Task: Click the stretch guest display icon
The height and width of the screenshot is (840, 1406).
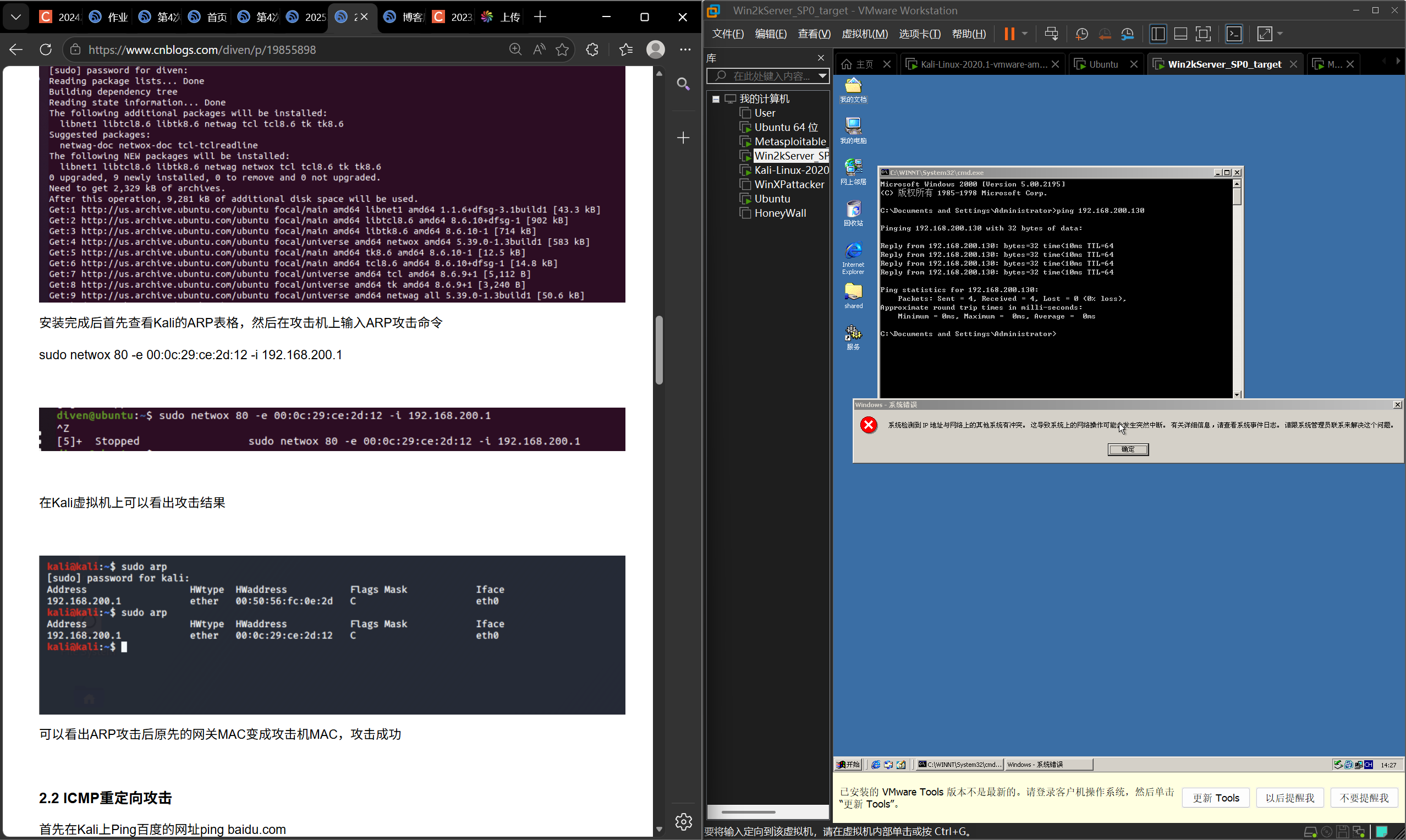Action: [1265, 34]
